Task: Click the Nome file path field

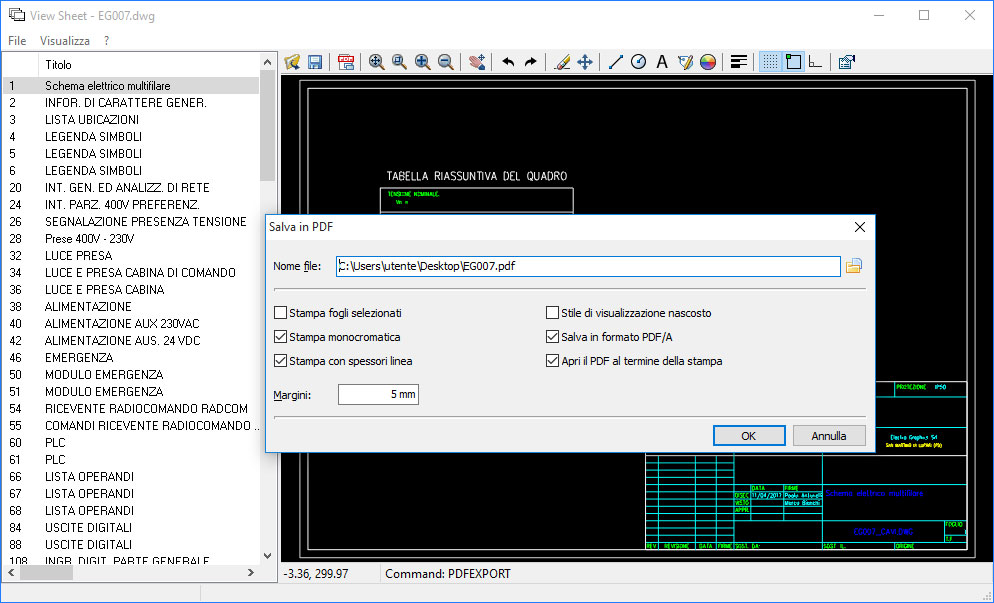Action: click(x=588, y=266)
